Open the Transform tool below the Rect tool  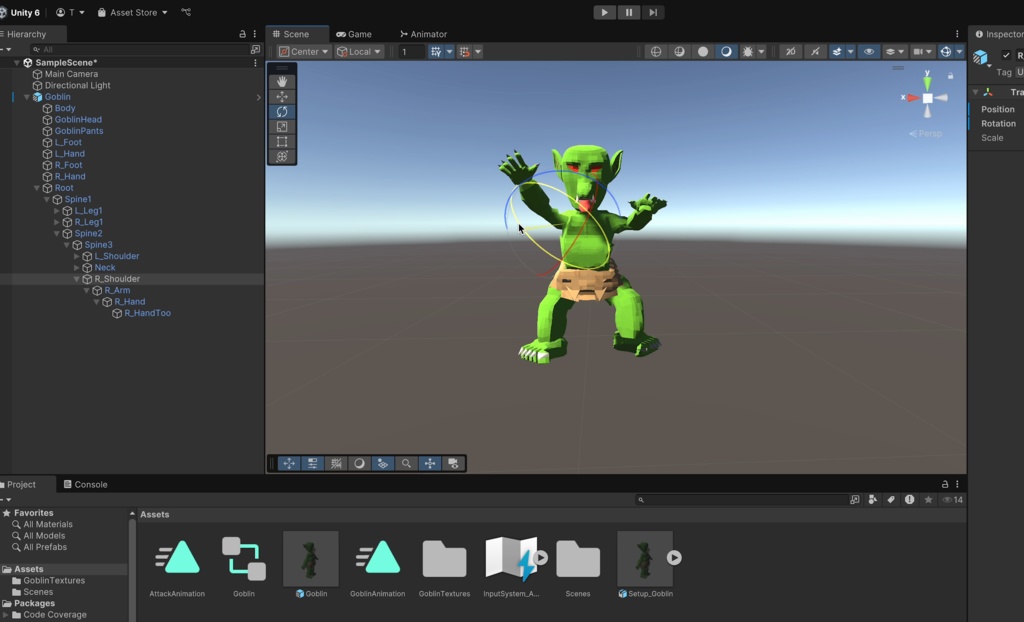282,158
